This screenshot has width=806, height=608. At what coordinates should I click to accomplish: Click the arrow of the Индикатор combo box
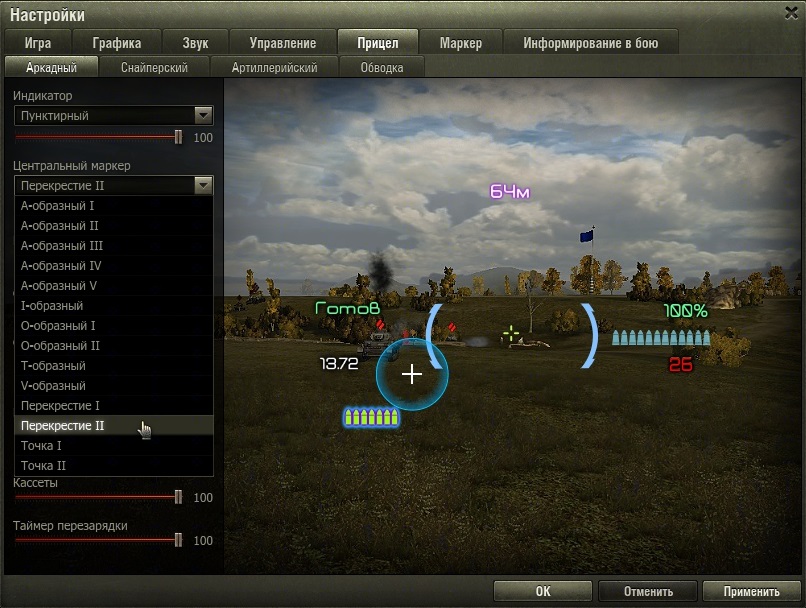(x=204, y=116)
